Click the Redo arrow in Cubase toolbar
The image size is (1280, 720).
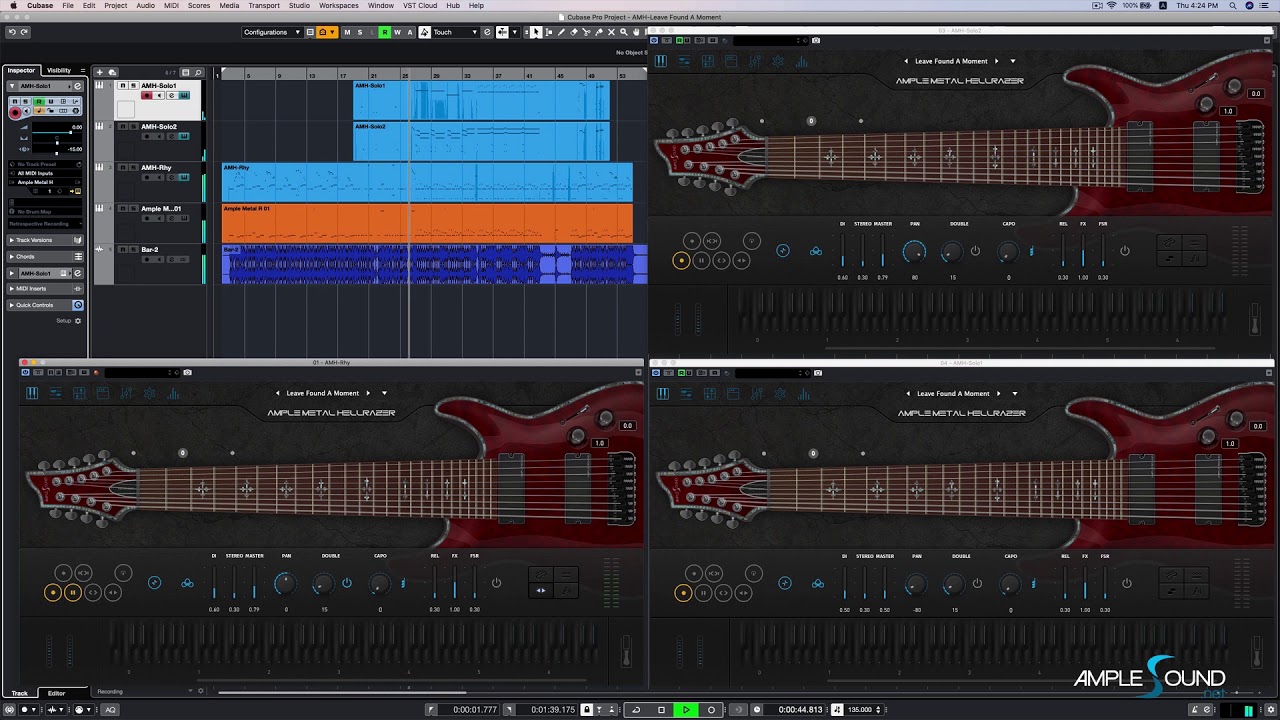coord(24,32)
